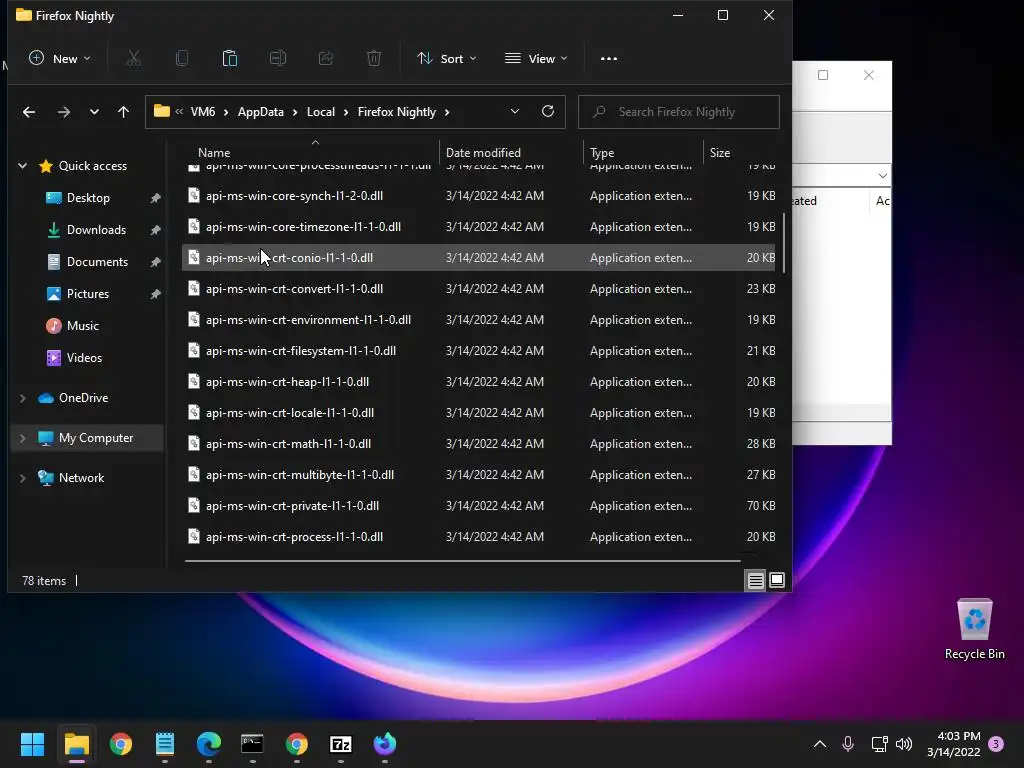Open the See more ellipsis menu

tap(609, 59)
